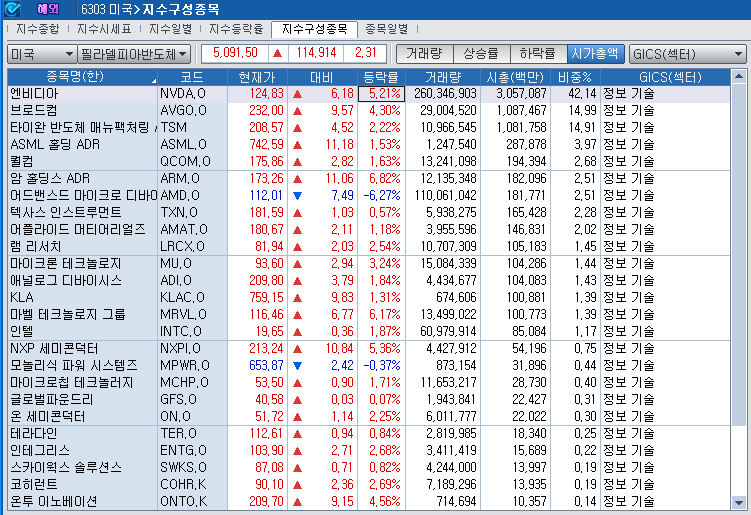Viewport: 751px width, 515px height.
Task: Click the red up arrow in NVDA.O row
Action: coord(297,93)
